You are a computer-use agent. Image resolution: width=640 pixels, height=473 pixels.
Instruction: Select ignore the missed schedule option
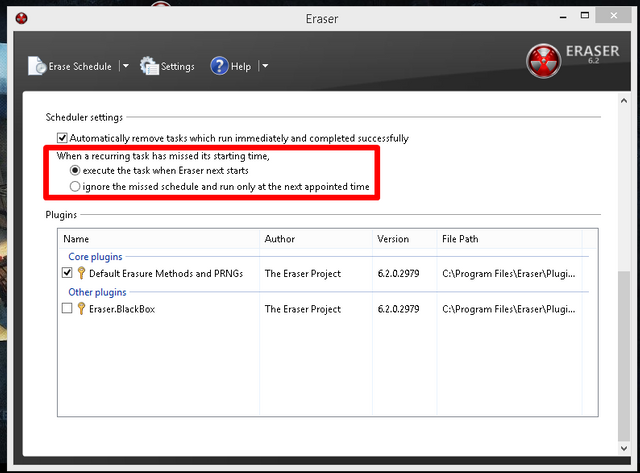pyautogui.click(x=75, y=187)
